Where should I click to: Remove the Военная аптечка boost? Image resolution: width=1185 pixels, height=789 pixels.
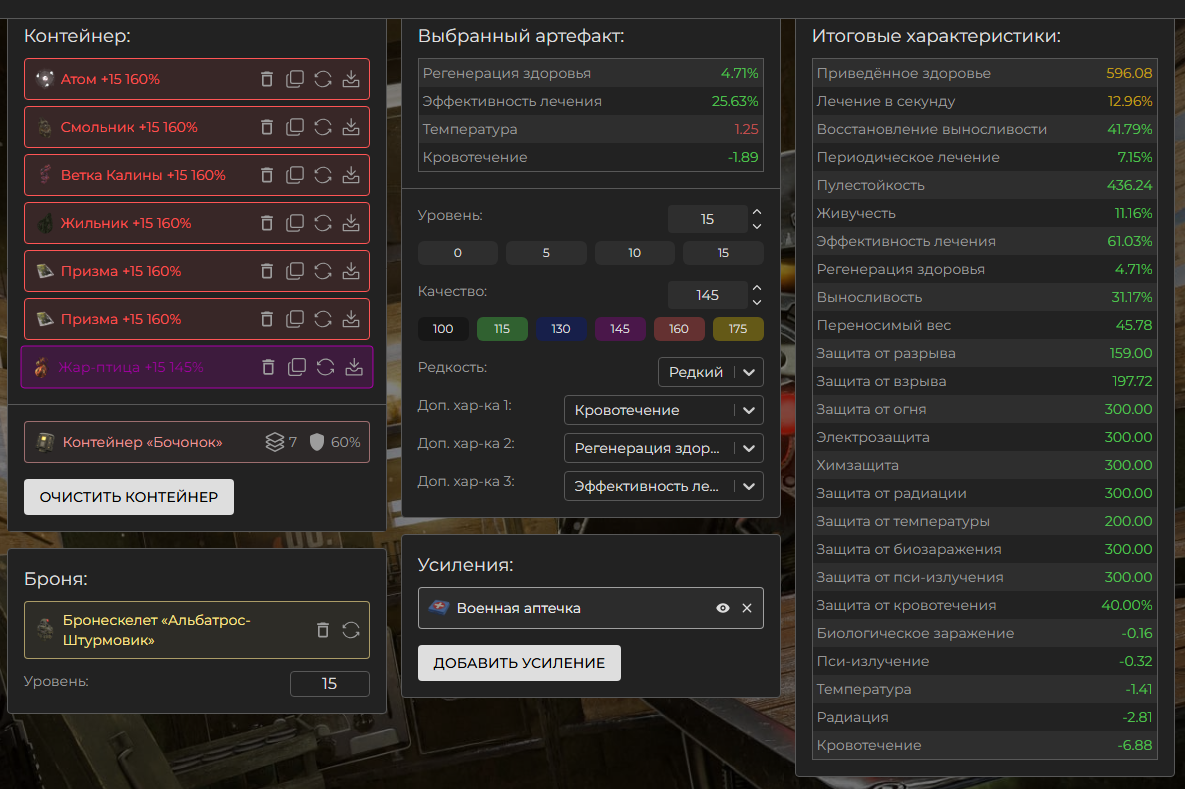[747, 608]
